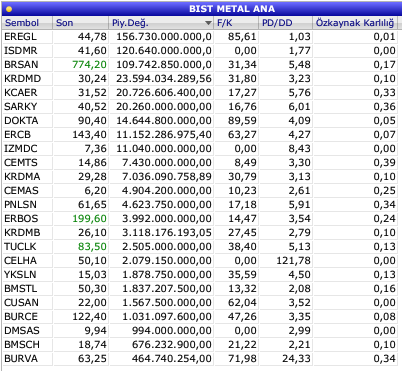The image size is (402, 371).
Task: Click DOKTA's F/K value 89,59
Action: (x=242, y=121)
